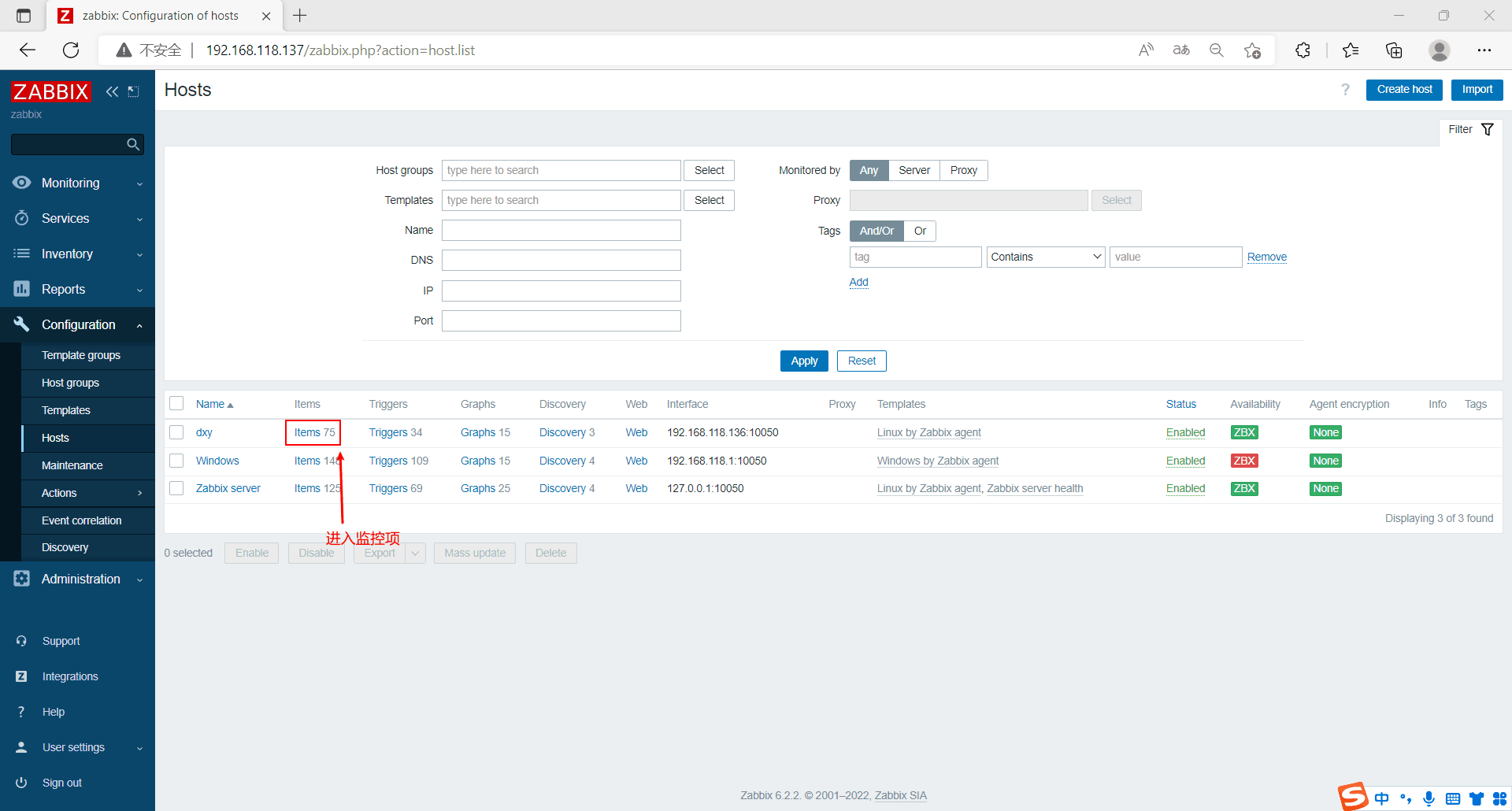Set Monitored by to Server

pos(914,170)
